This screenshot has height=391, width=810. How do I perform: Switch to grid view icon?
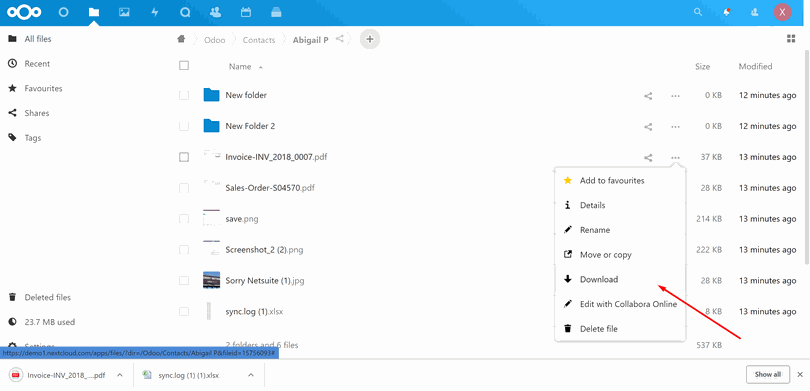tap(790, 39)
